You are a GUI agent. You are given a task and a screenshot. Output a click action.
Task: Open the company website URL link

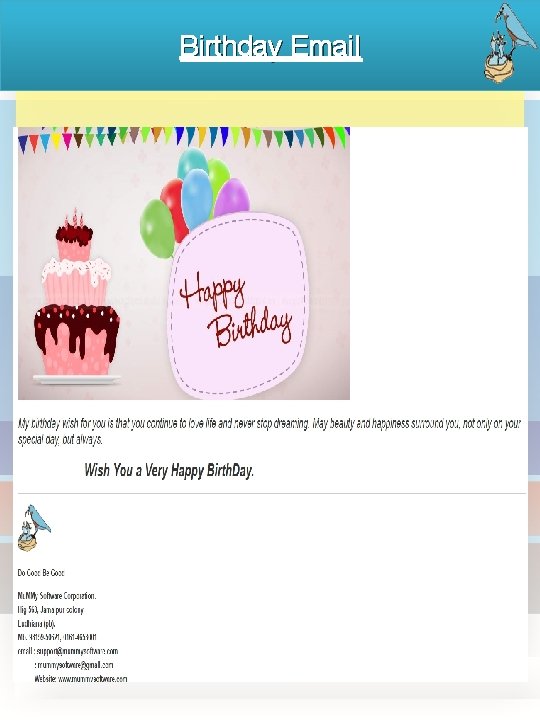click(x=92, y=678)
